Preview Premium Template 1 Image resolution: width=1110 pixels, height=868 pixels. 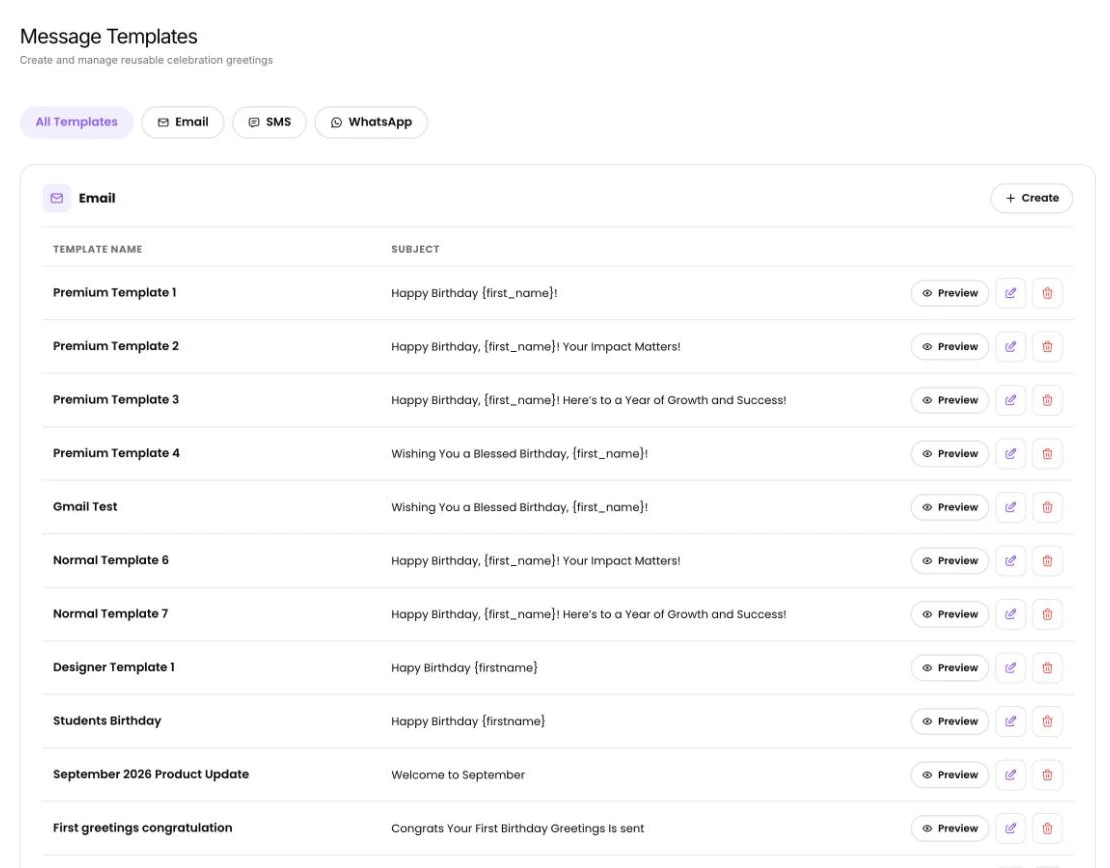tap(949, 293)
